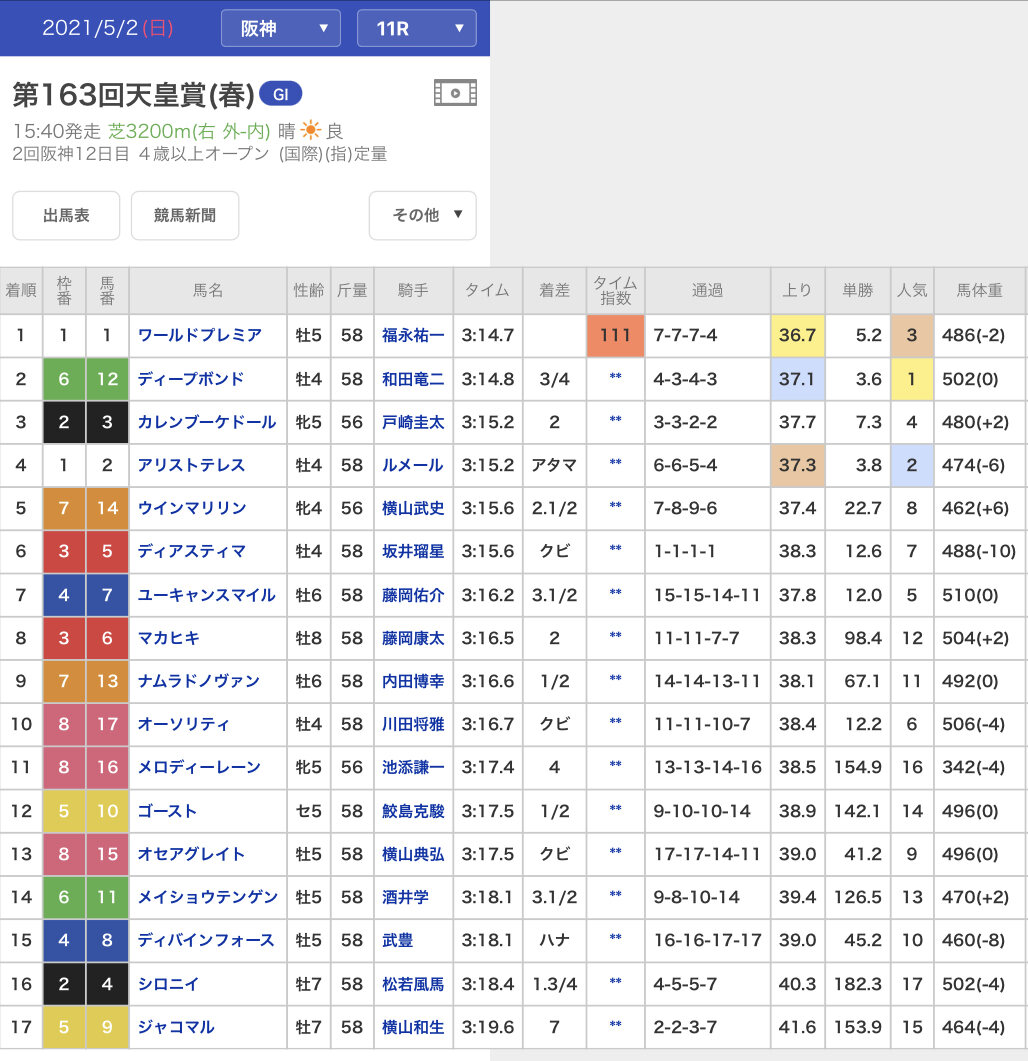This screenshot has height=1061, width=1028.
Task: Open the 阪神 racecourse dropdown
Action: coord(281,28)
